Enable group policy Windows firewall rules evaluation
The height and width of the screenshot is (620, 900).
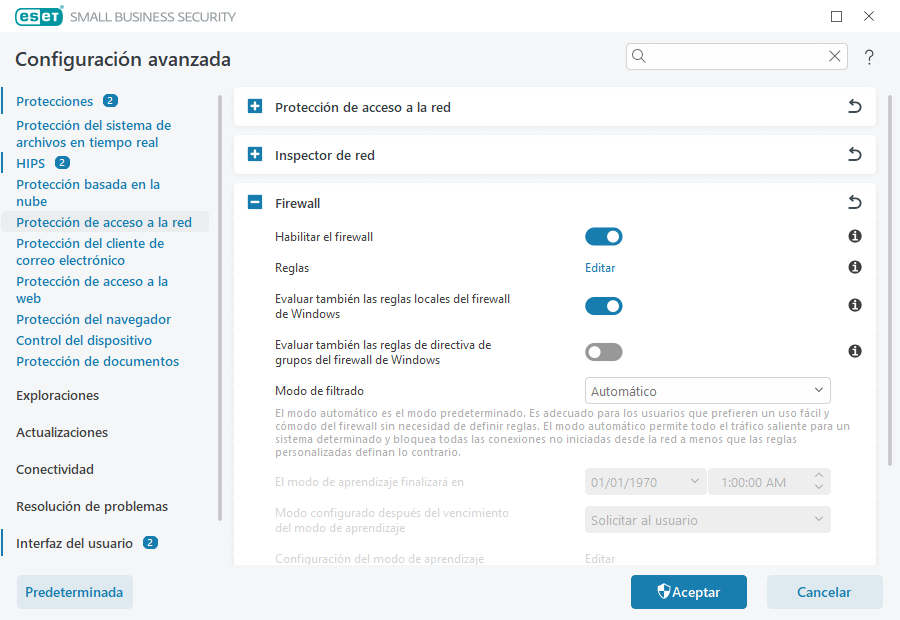tap(604, 351)
